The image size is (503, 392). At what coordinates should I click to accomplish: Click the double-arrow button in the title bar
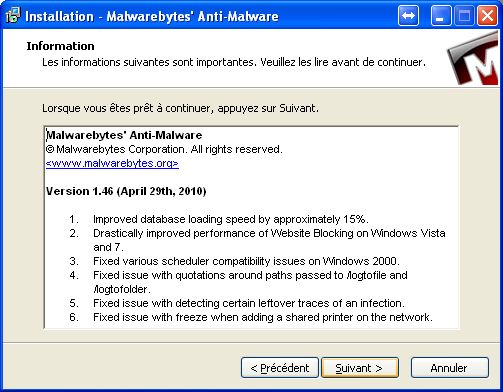click(x=408, y=16)
